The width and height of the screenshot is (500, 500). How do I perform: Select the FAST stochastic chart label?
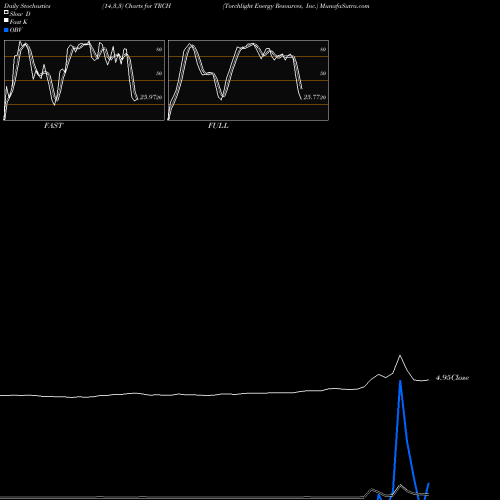53,126
